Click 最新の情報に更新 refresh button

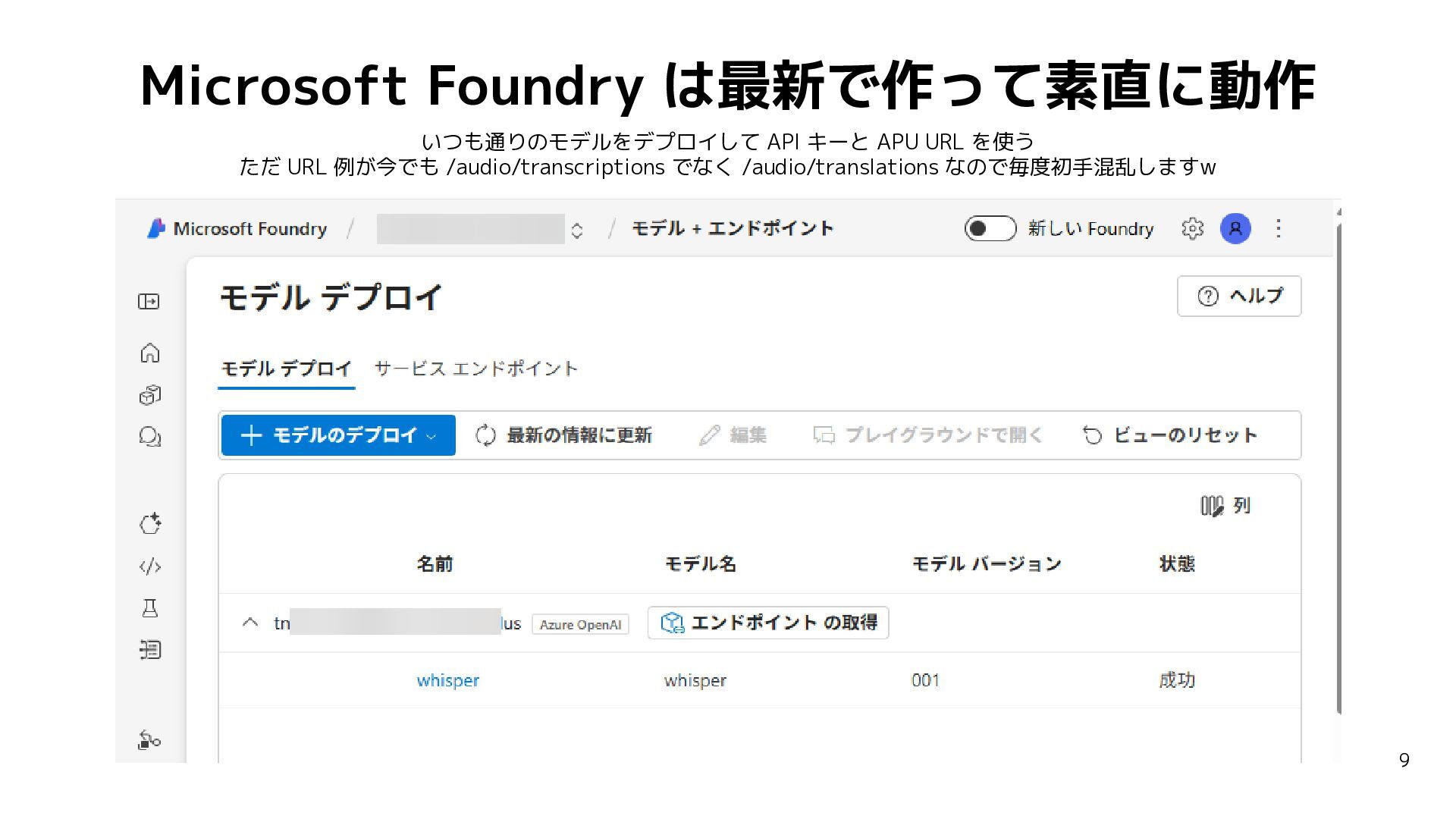[563, 435]
